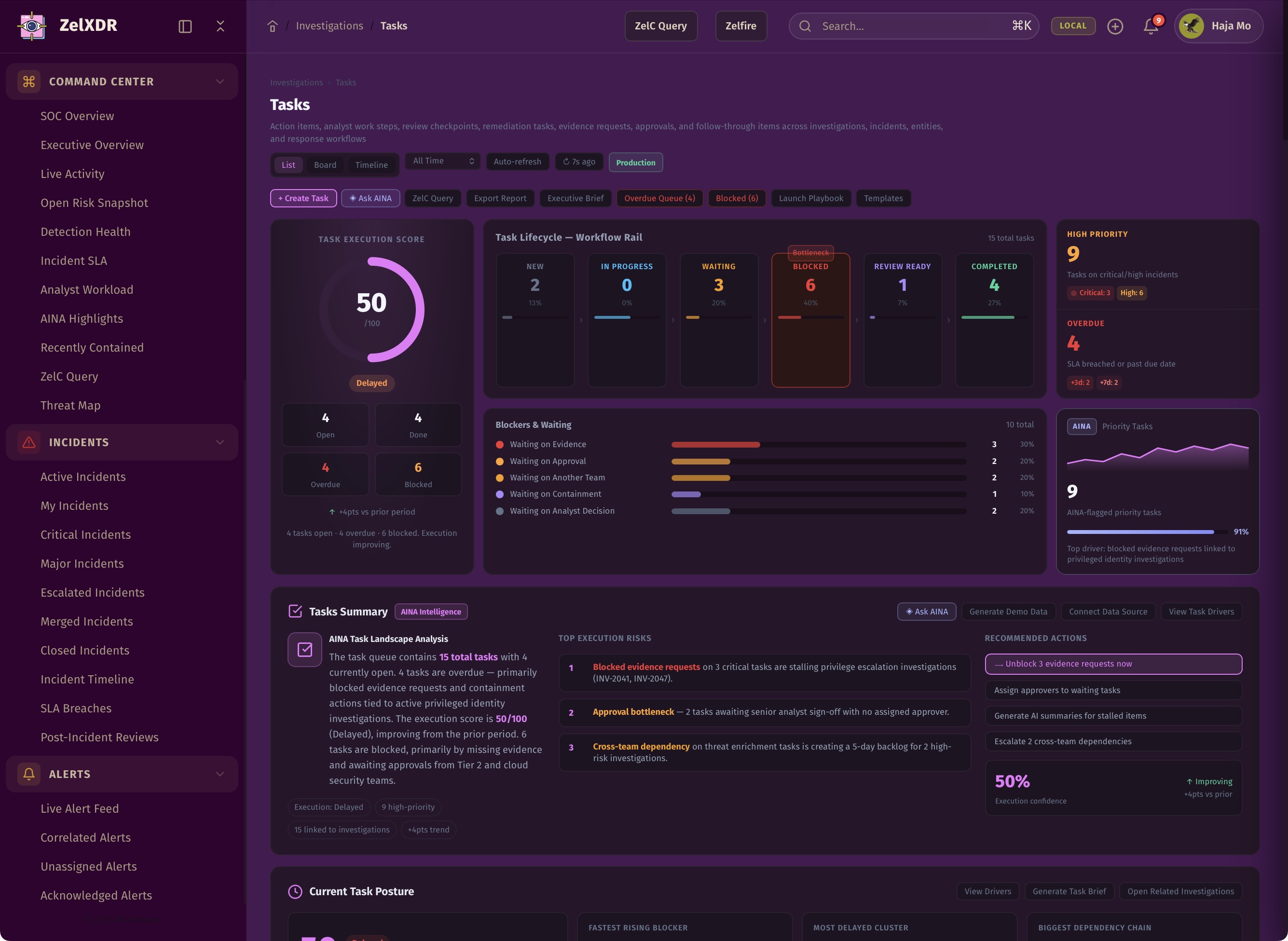The image size is (1288, 941).
Task: Click the home breadcrumb icon
Action: click(x=272, y=26)
